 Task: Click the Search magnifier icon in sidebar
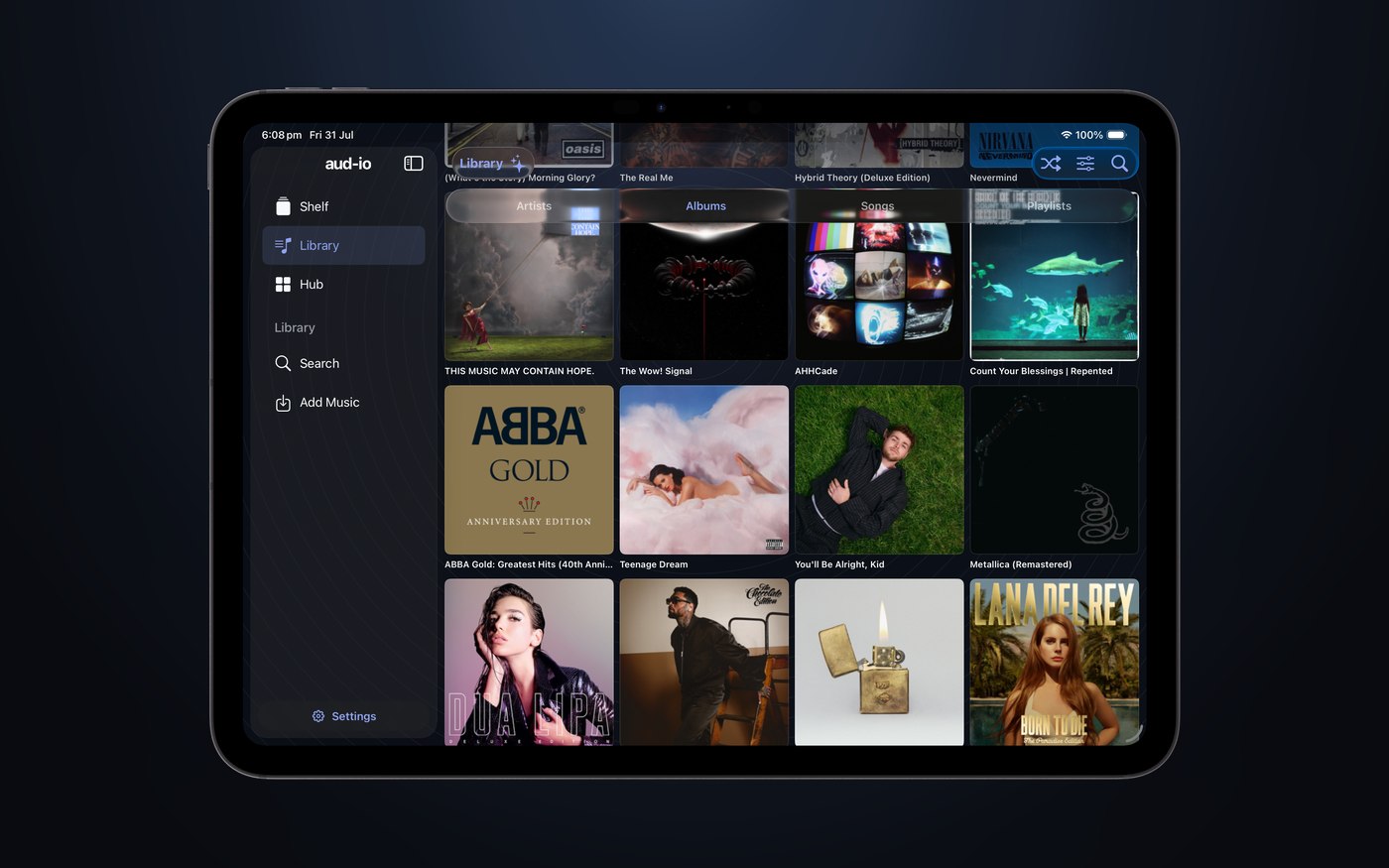click(283, 363)
